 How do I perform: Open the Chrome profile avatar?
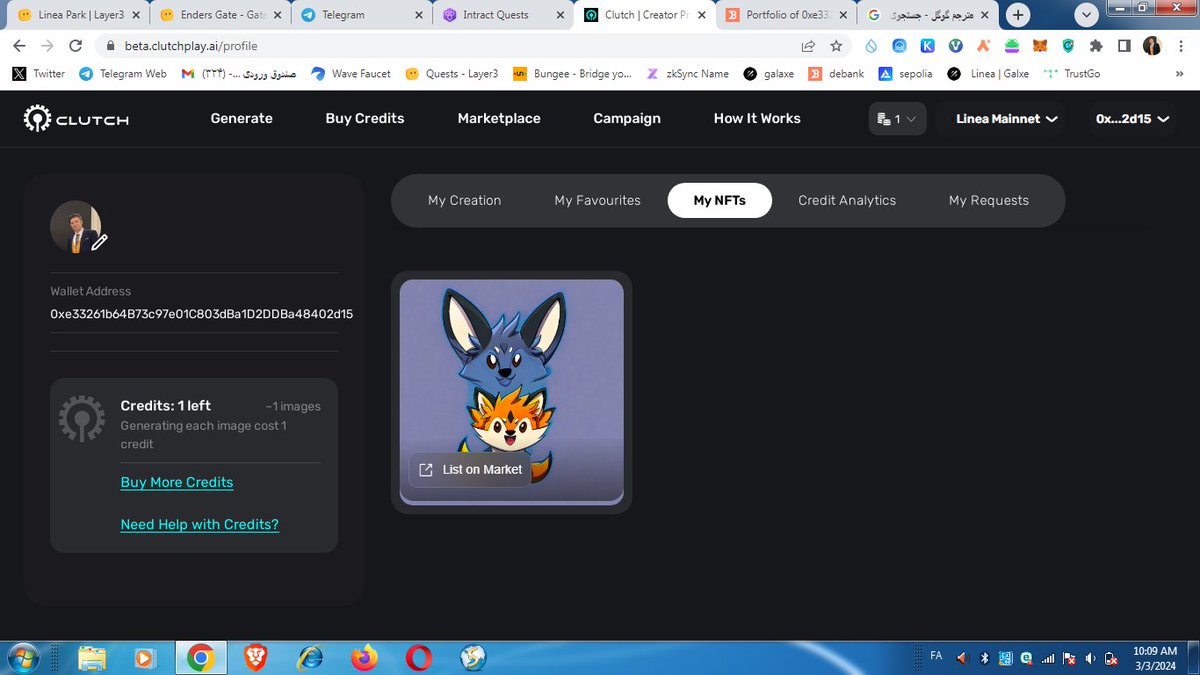tap(1153, 46)
